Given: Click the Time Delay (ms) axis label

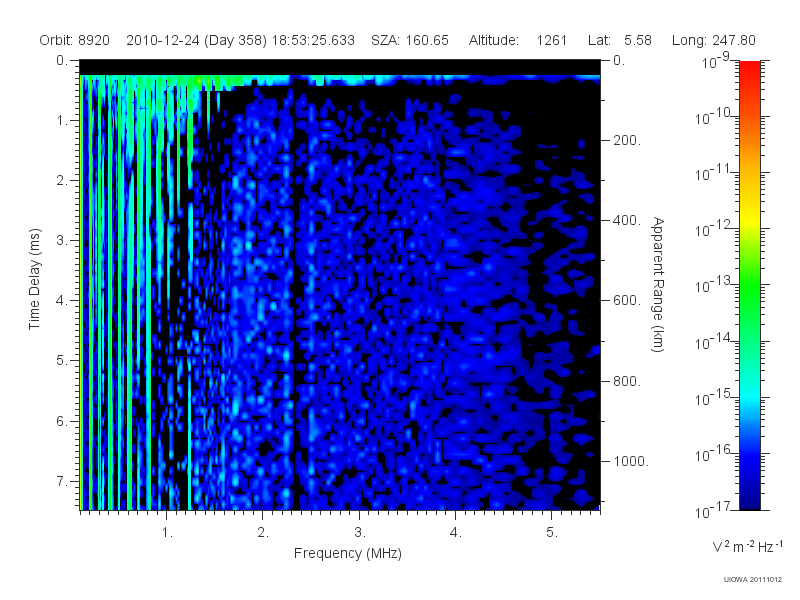Looking at the screenshot, I should click(34, 279).
